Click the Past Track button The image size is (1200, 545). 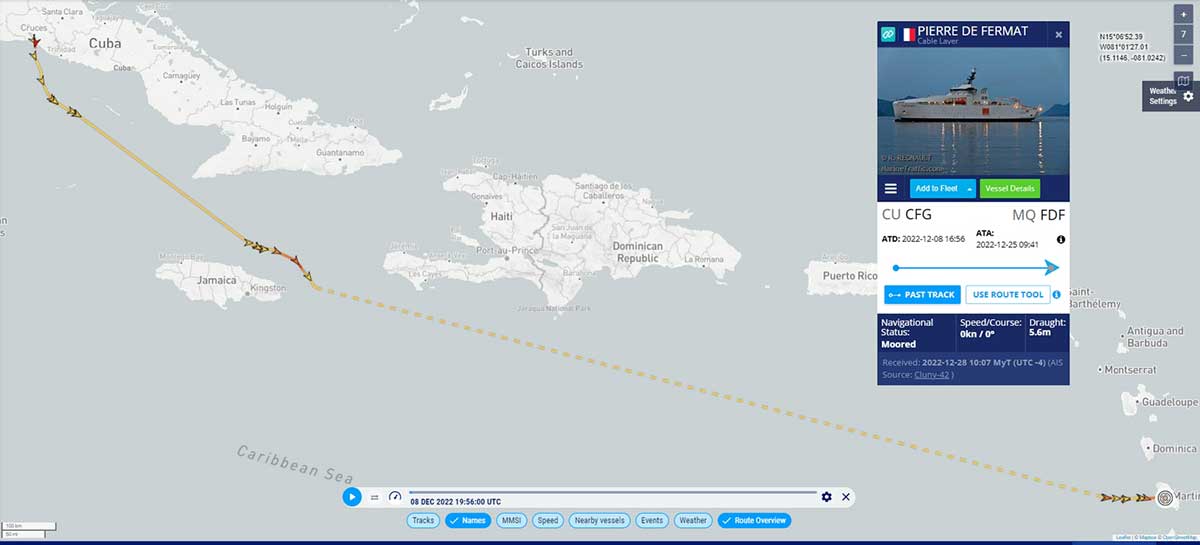click(x=922, y=295)
